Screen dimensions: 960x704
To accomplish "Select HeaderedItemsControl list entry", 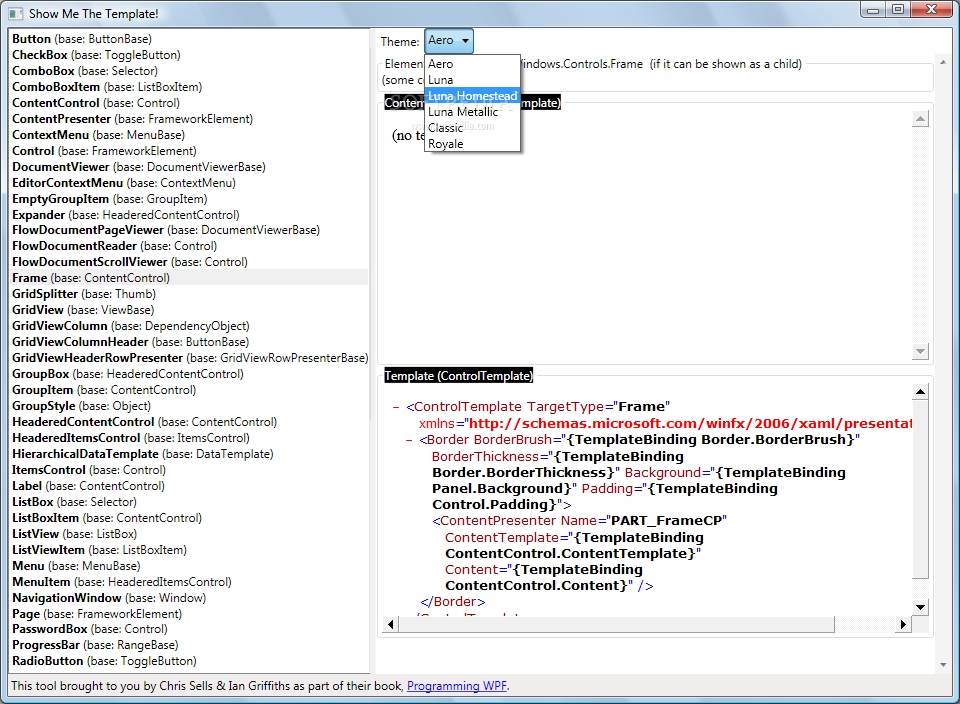I will pyautogui.click(x=190, y=438).
